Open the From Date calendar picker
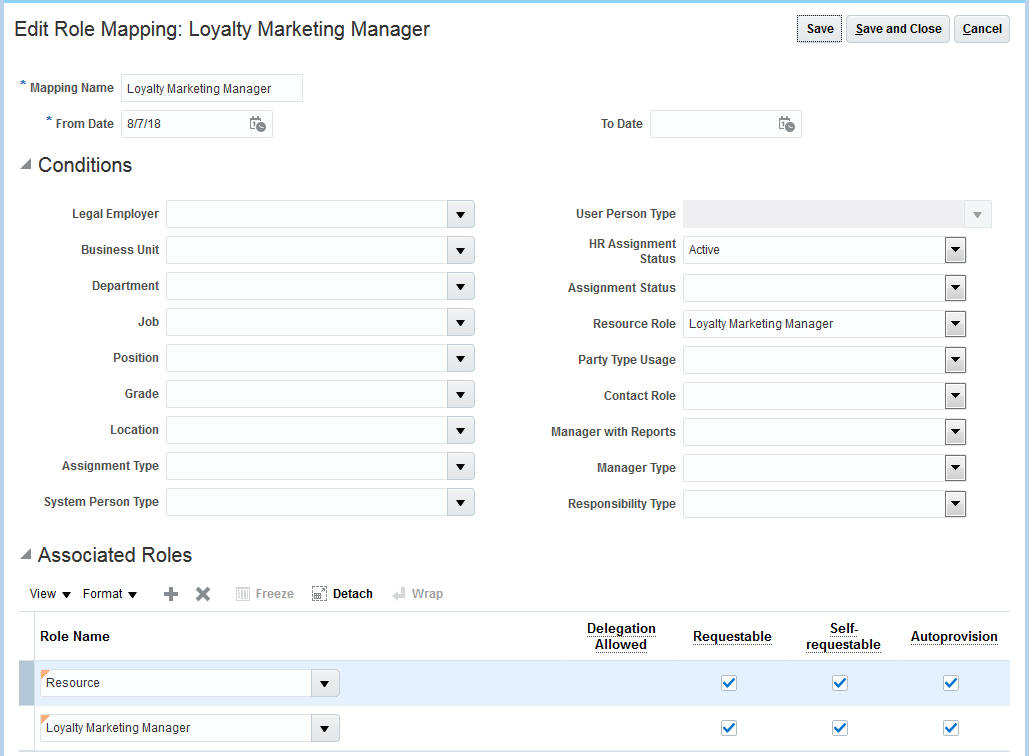 click(257, 124)
